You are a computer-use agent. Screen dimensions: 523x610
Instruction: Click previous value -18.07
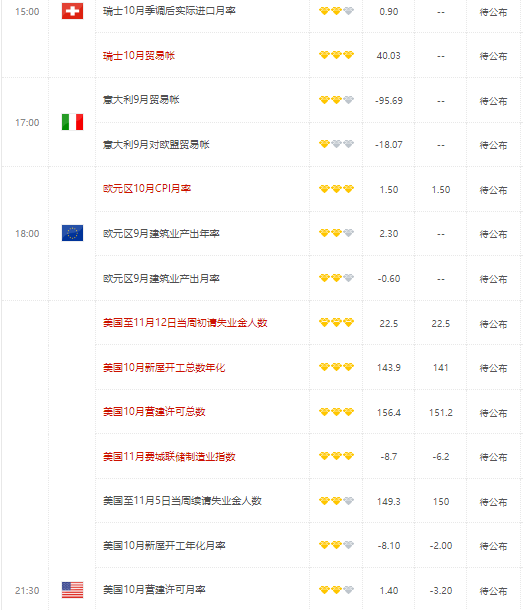tap(388, 145)
